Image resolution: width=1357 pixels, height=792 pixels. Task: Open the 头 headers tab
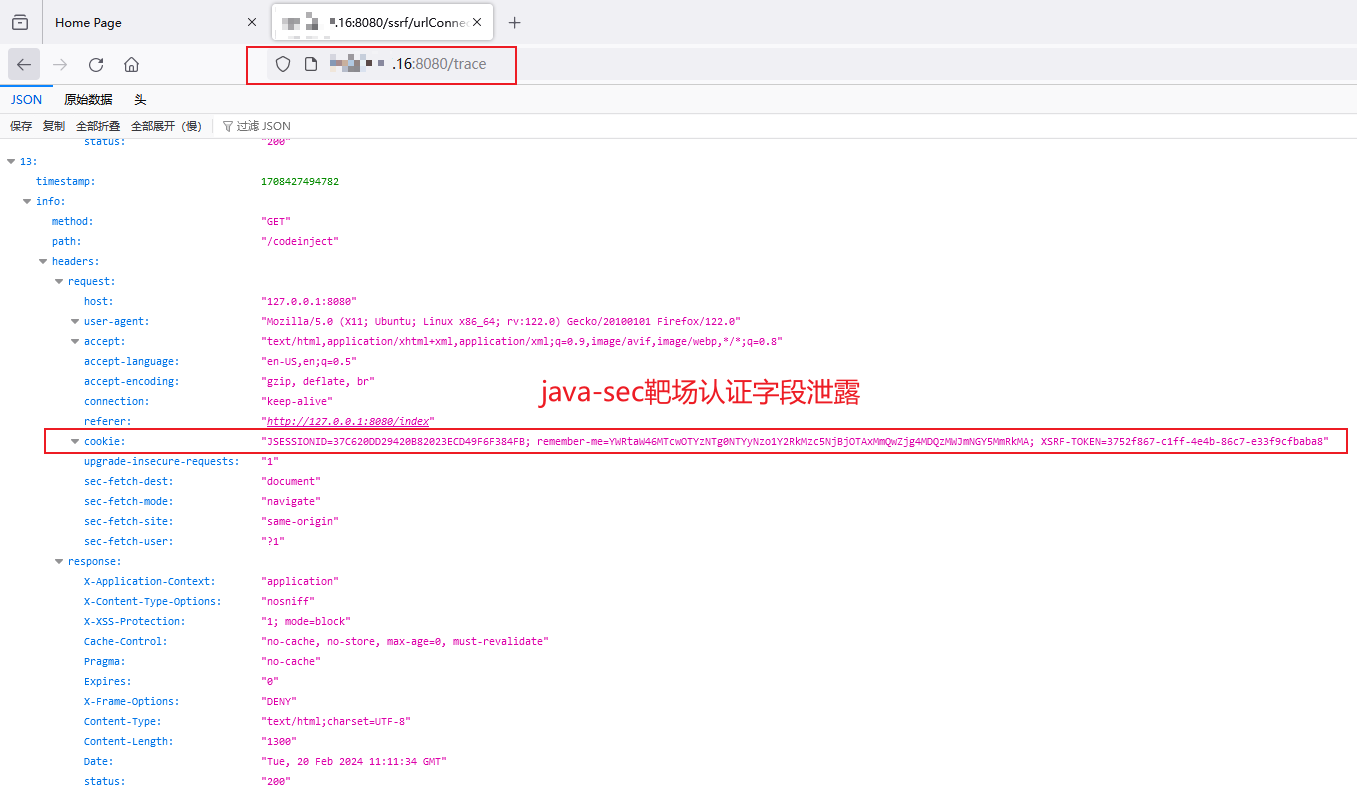(140, 100)
